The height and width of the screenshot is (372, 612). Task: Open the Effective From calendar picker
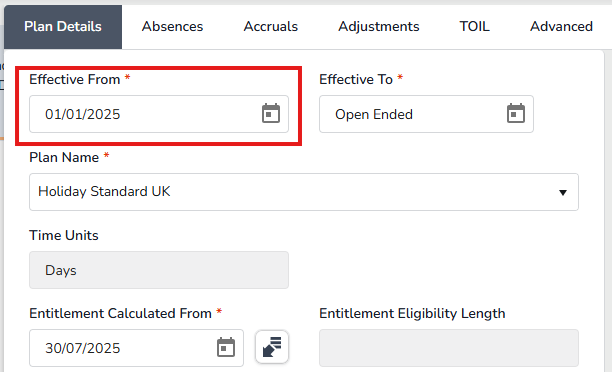270,114
